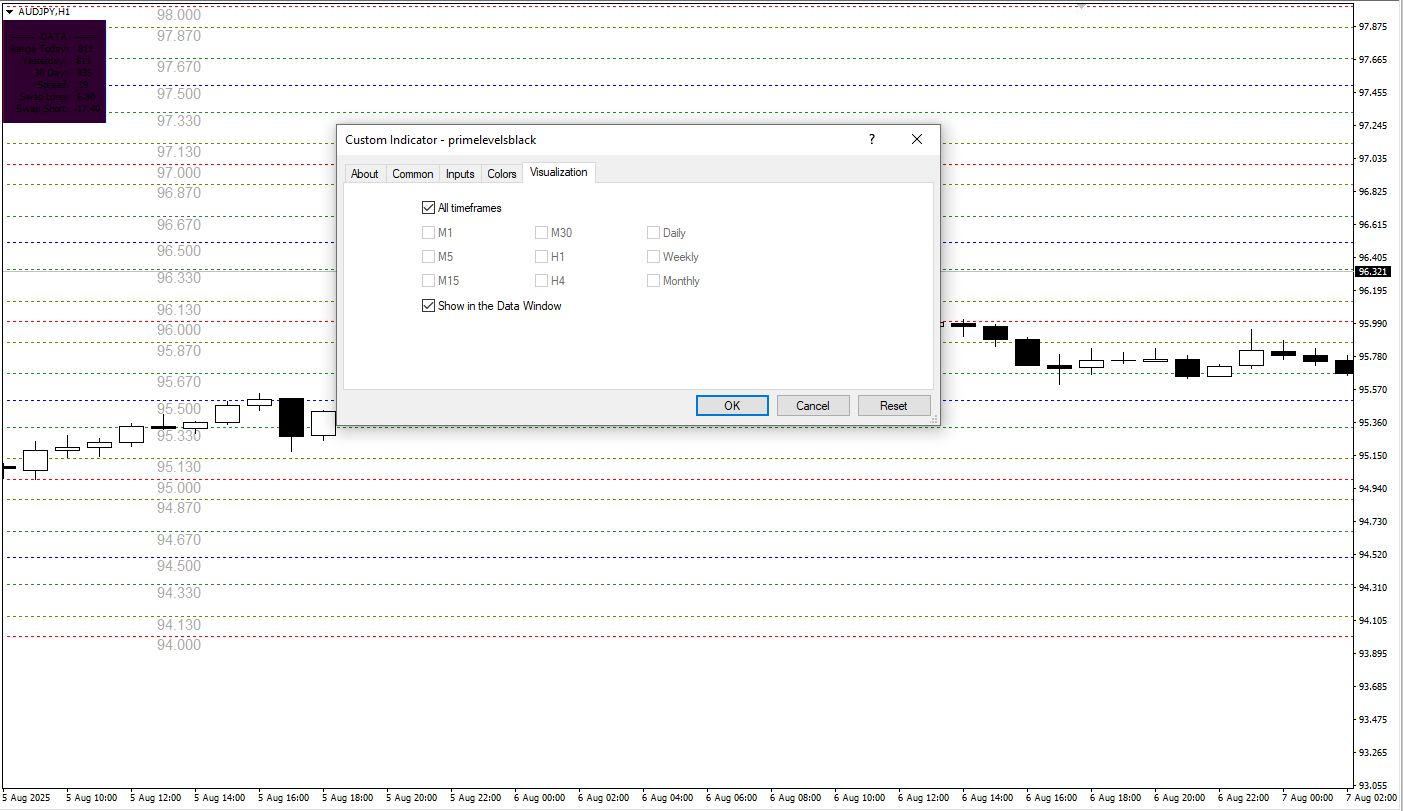
Task: Close the primelevelsblack Custom Indicator dialog
Action: 916,140
